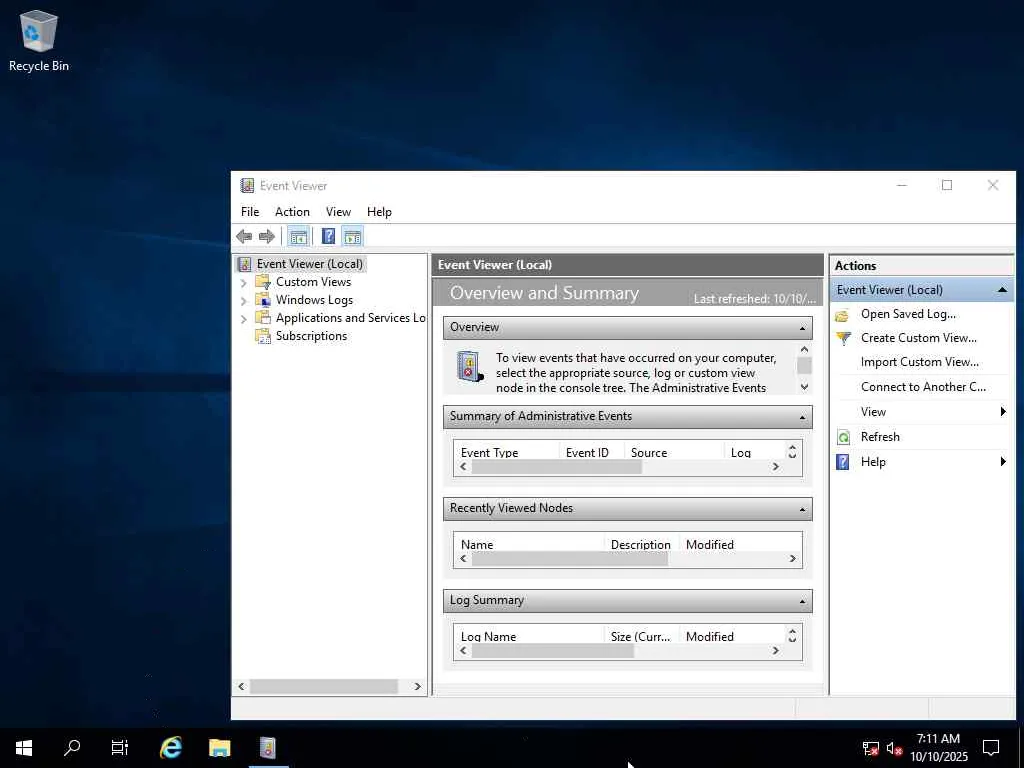1024x768 pixels.
Task: Expand Applications and Services Logs node
Action: point(244,319)
